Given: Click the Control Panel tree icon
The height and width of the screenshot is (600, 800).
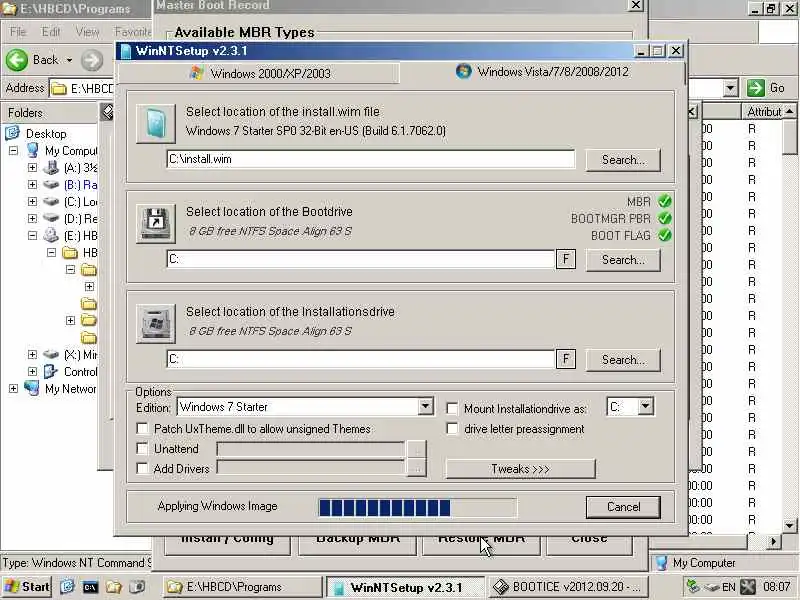Looking at the screenshot, I should point(51,371).
